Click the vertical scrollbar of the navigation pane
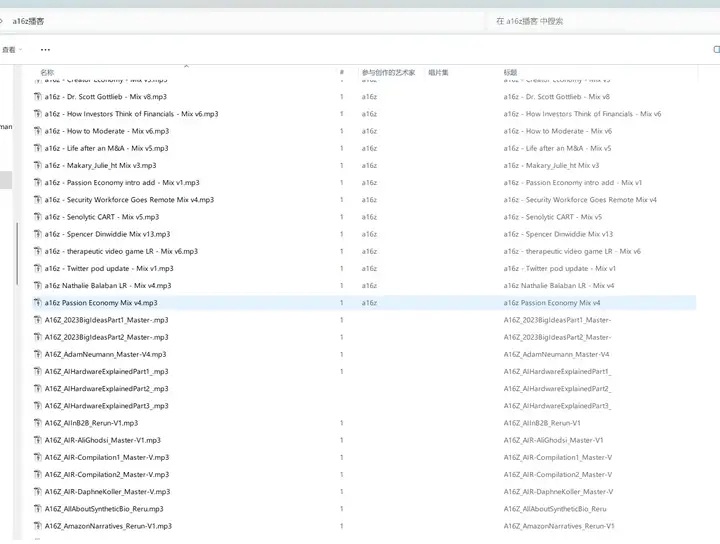 [x=17, y=253]
